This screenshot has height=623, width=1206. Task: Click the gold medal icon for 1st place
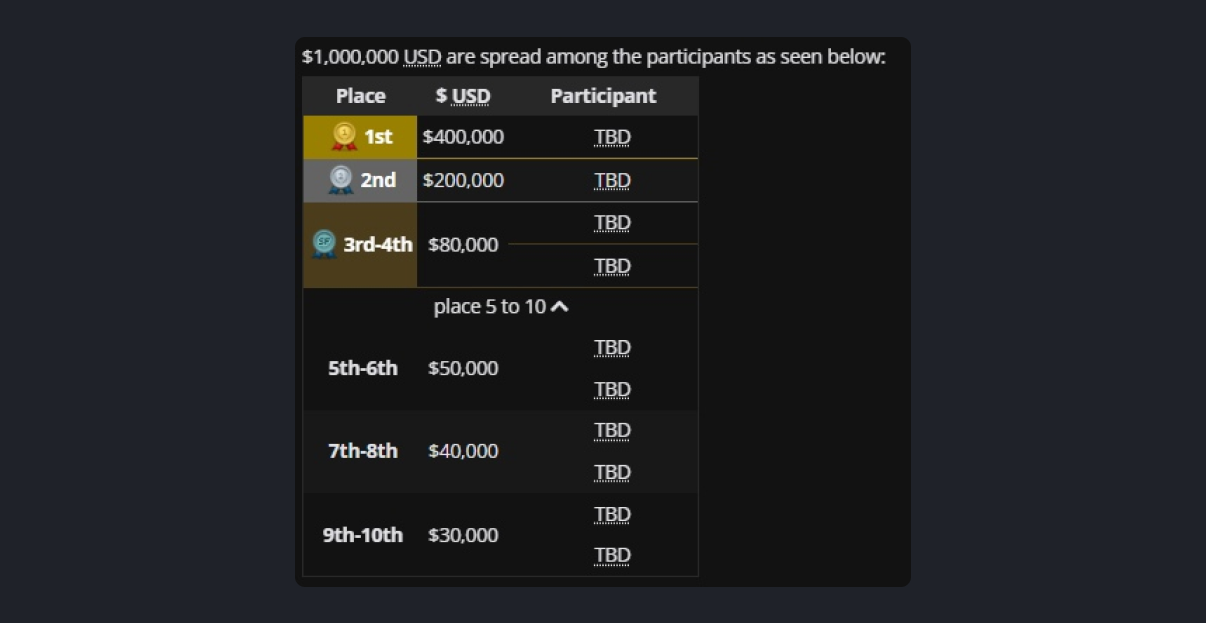click(x=344, y=136)
